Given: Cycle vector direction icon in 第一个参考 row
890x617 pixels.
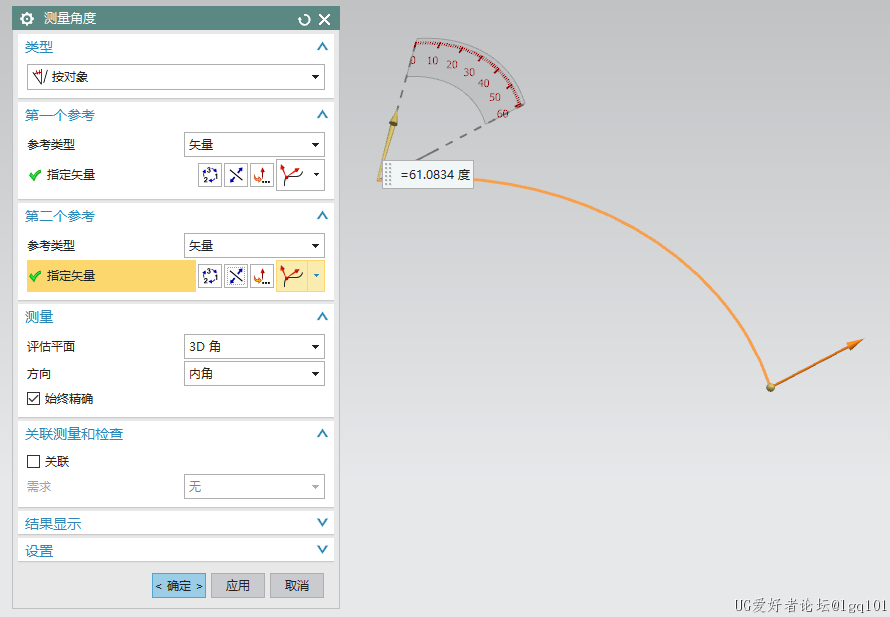Looking at the screenshot, I should click(x=210, y=175).
